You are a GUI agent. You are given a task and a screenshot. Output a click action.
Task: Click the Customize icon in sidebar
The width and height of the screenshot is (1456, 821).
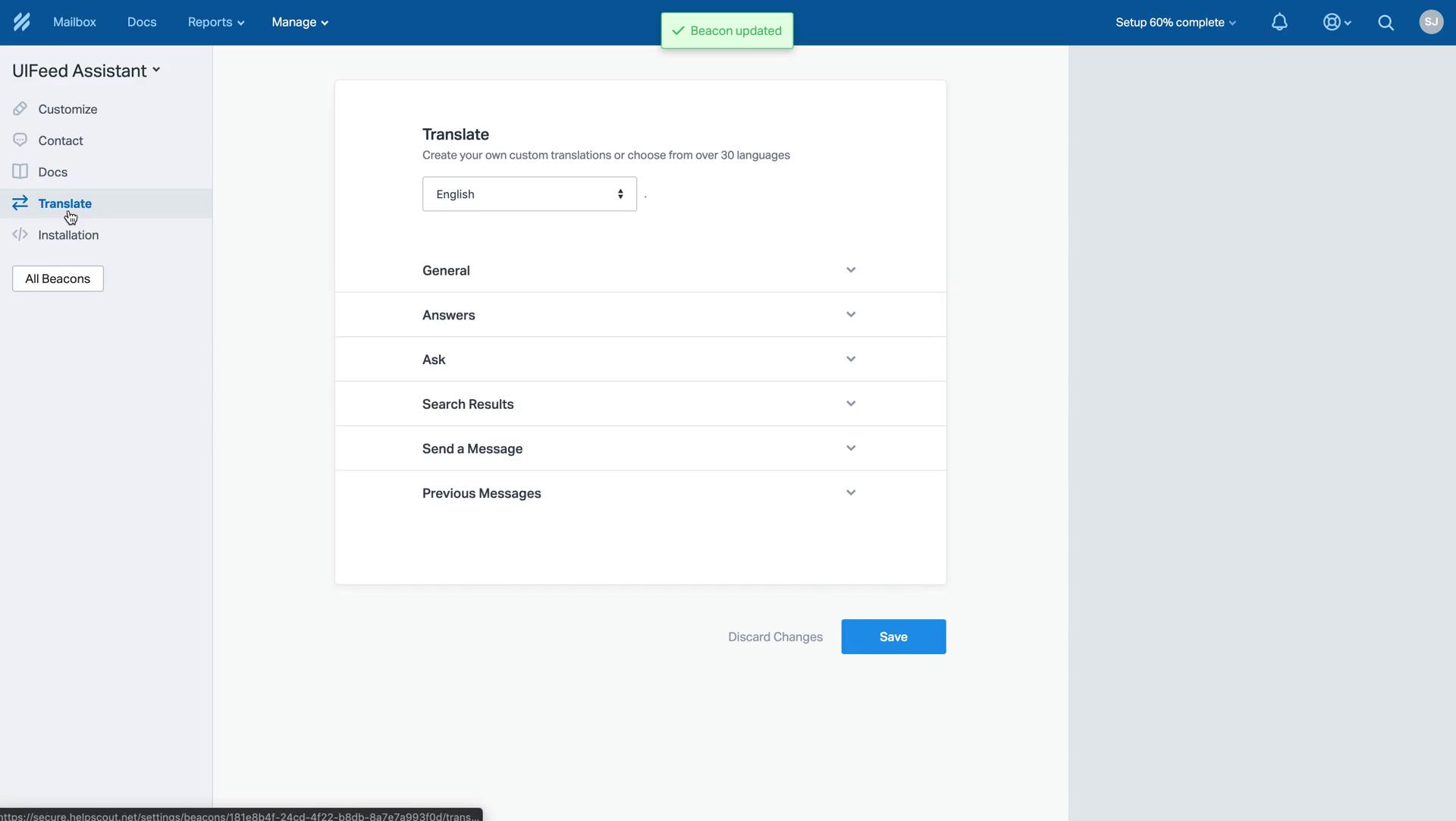[21, 110]
